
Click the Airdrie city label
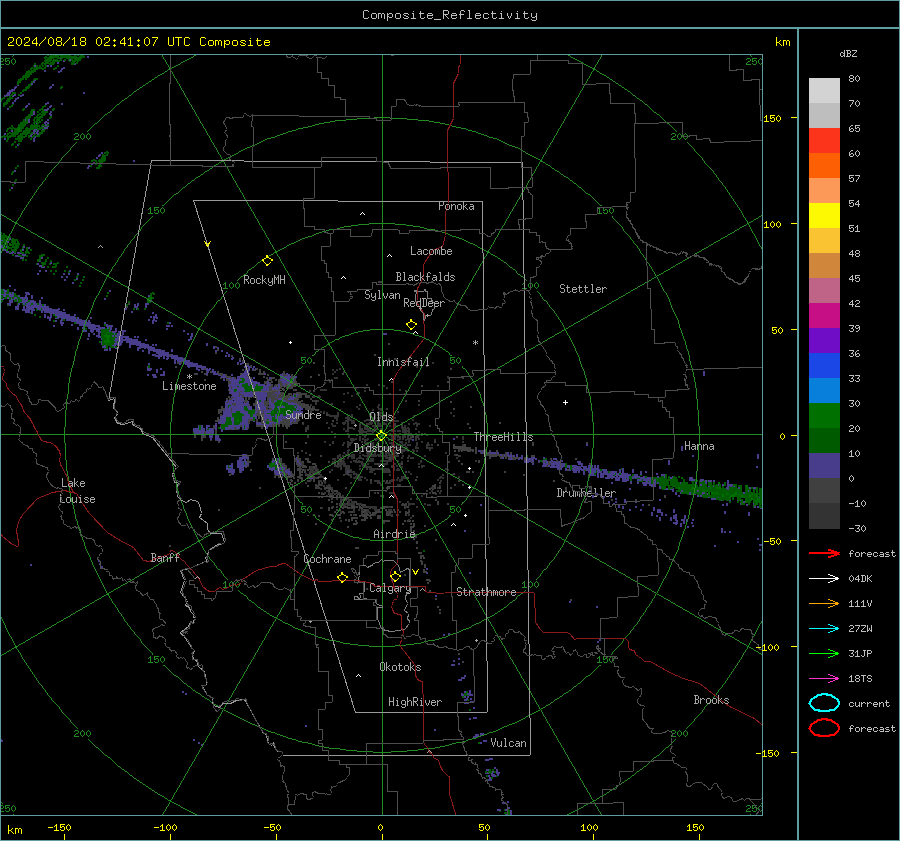tap(394, 534)
